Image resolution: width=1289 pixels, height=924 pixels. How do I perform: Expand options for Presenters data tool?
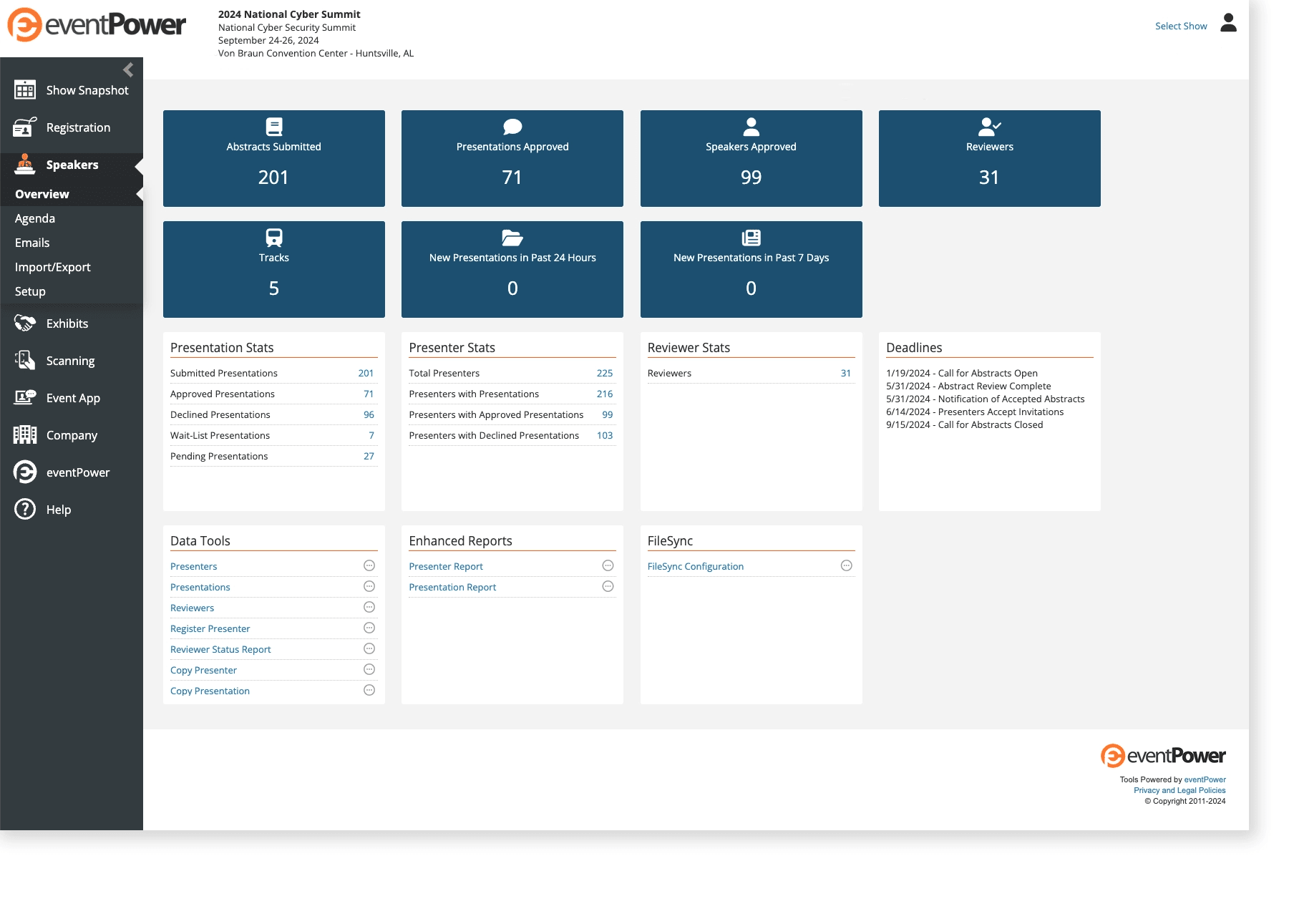pyautogui.click(x=369, y=566)
